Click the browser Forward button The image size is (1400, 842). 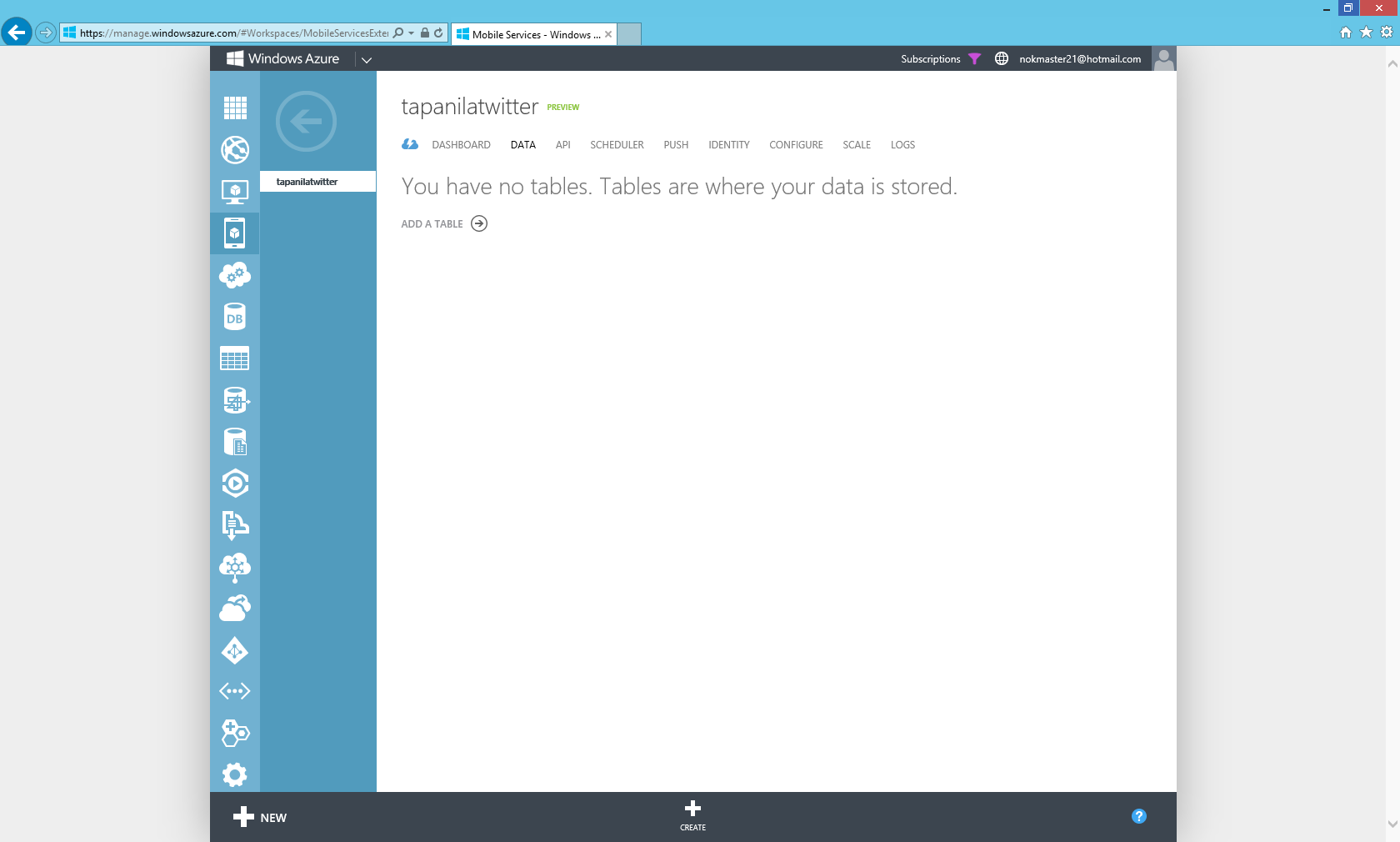46,33
